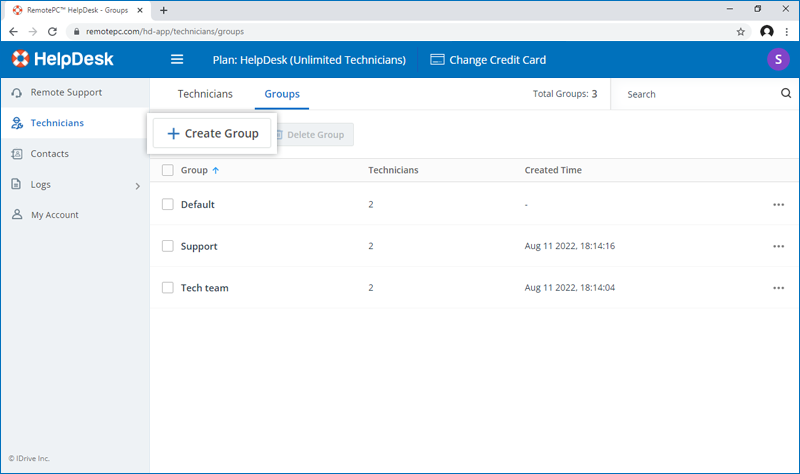
Task: Open My Account in the sidebar
Action: click(x=54, y=215)
